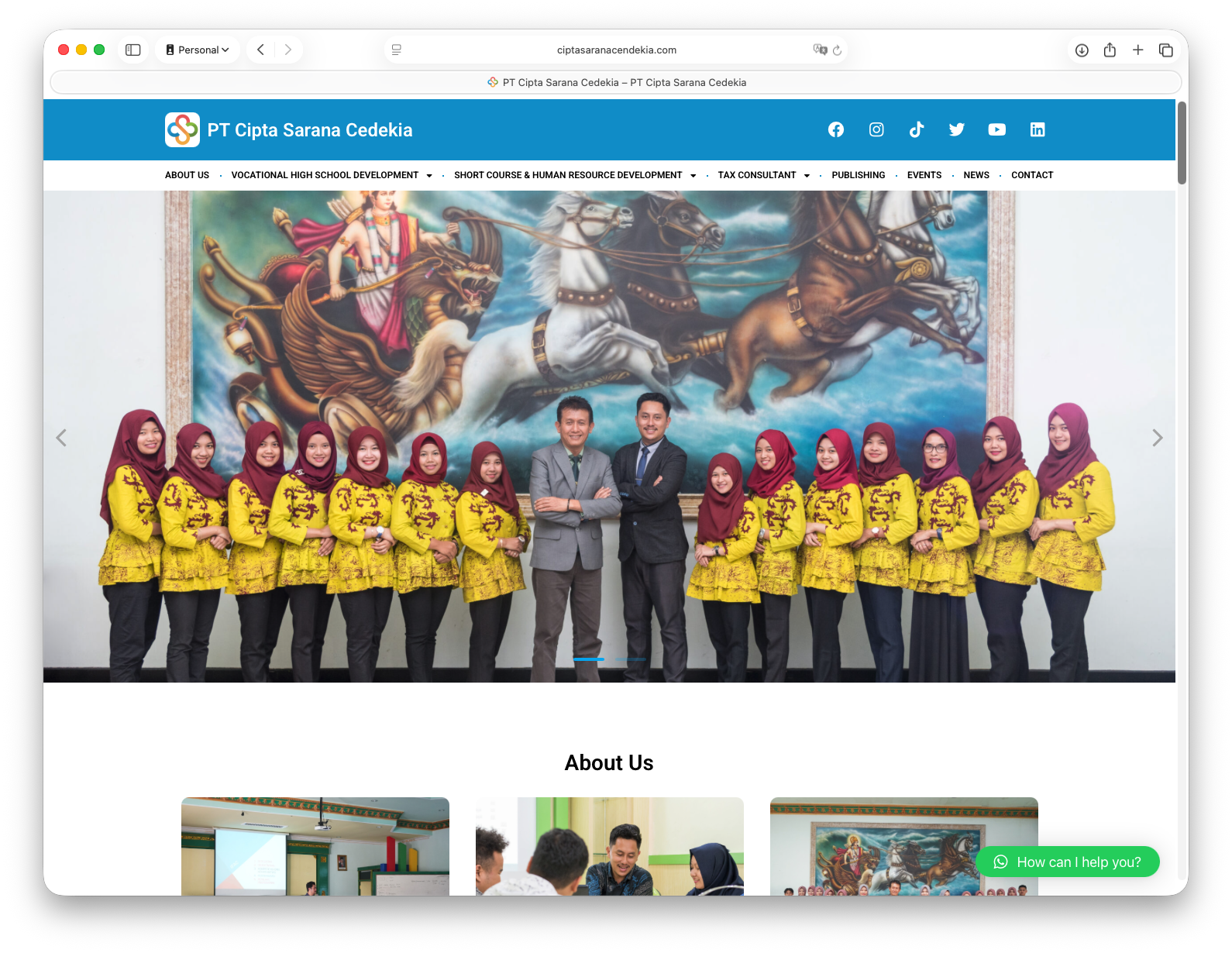Open the Tax Consultant menu label
Image resolution: width=1232 pixels, height=953 pixels.
pos(757,175)
